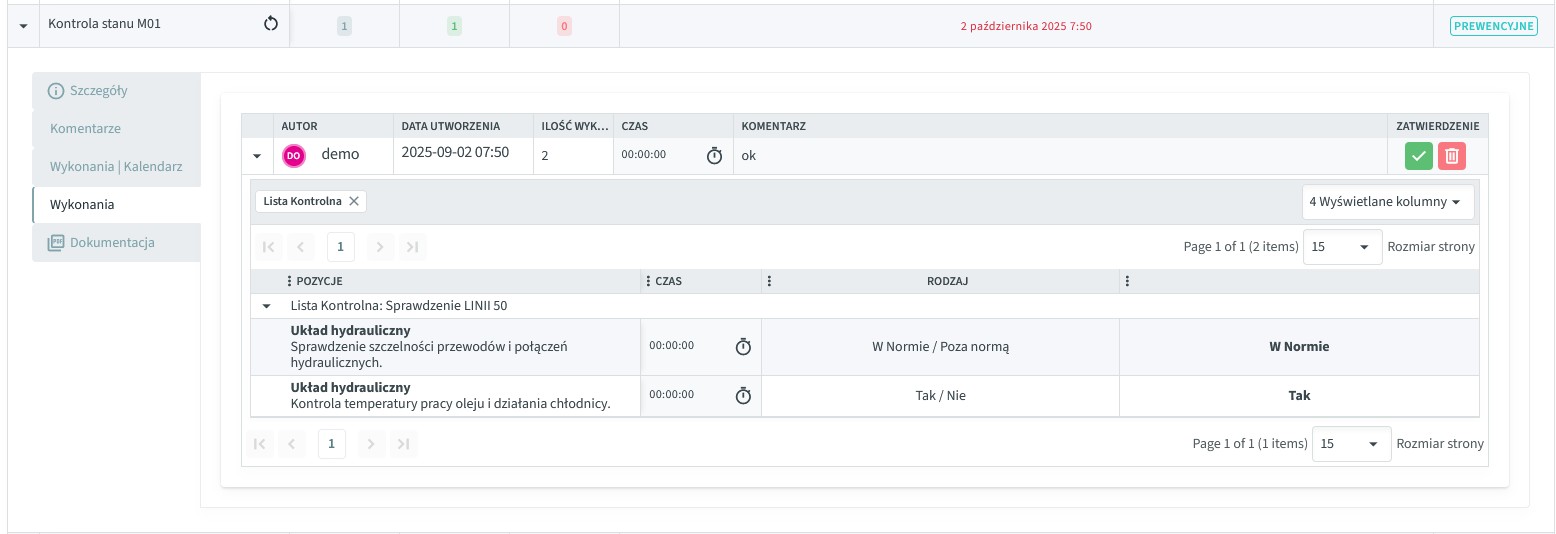Screen dimensions: 1556x534
Task: Click stopwatch icon for hydraulic leak check row
Action: 743,347
